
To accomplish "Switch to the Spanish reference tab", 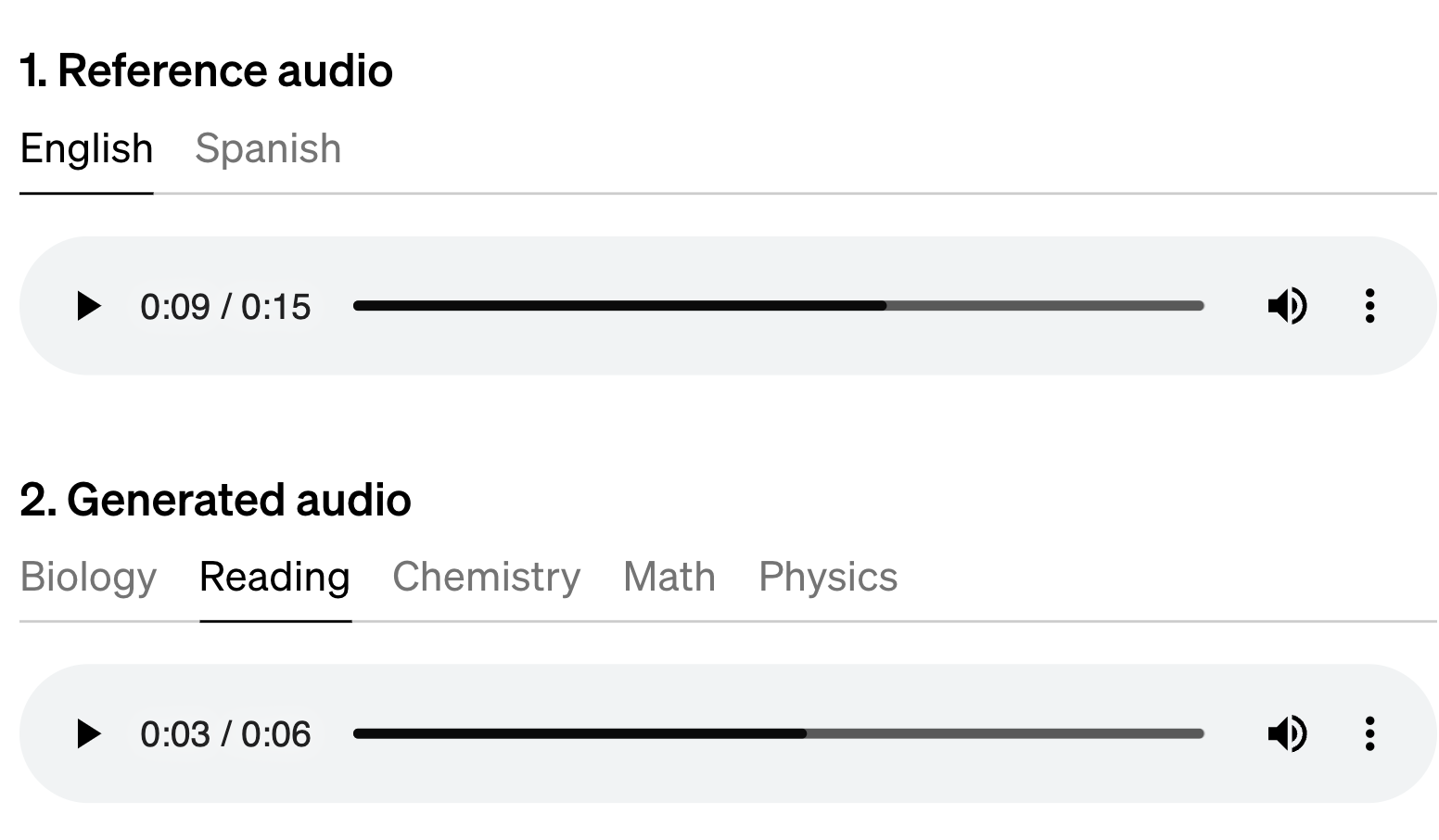I will point(268,148).
